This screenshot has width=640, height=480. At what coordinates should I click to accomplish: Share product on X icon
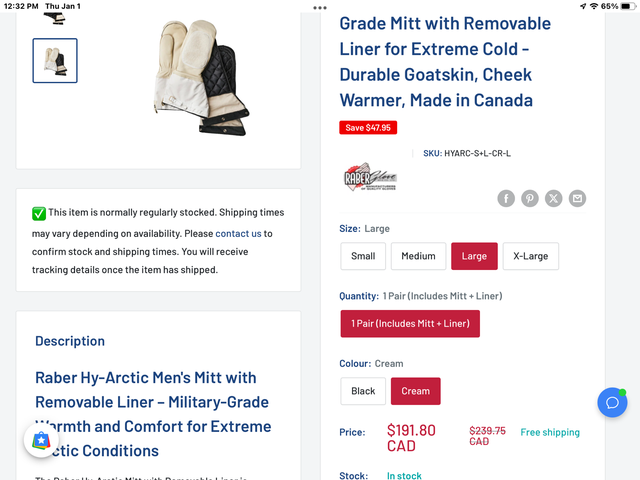554,198
